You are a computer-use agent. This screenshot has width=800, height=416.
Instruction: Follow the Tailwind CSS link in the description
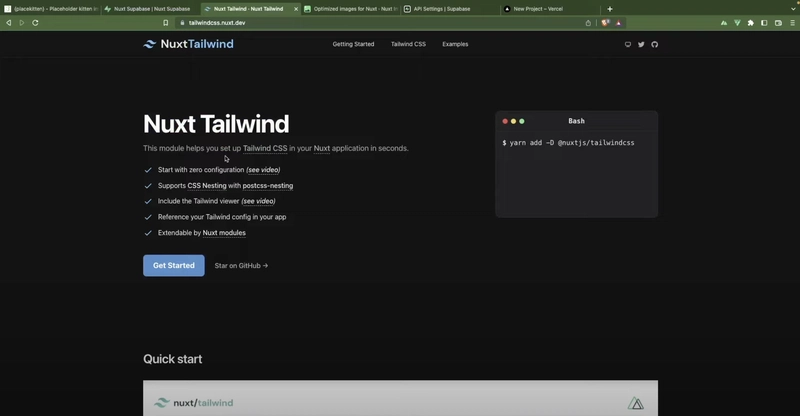[265, 148]
